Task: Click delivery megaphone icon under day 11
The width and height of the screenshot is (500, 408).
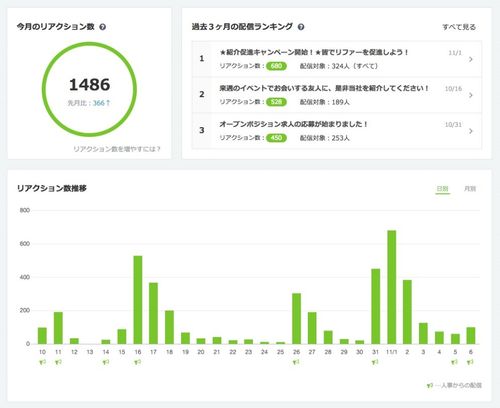Action: 58,362
